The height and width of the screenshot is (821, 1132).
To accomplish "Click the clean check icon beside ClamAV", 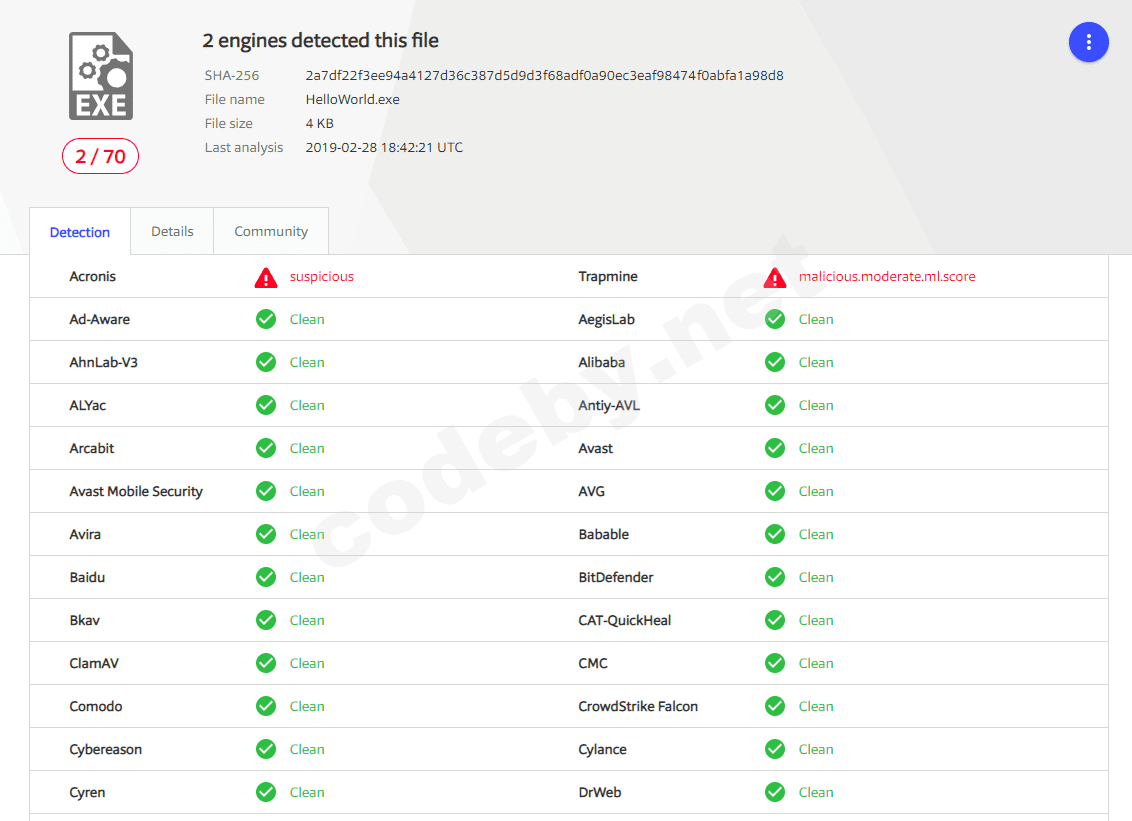I will click(266, 664).
